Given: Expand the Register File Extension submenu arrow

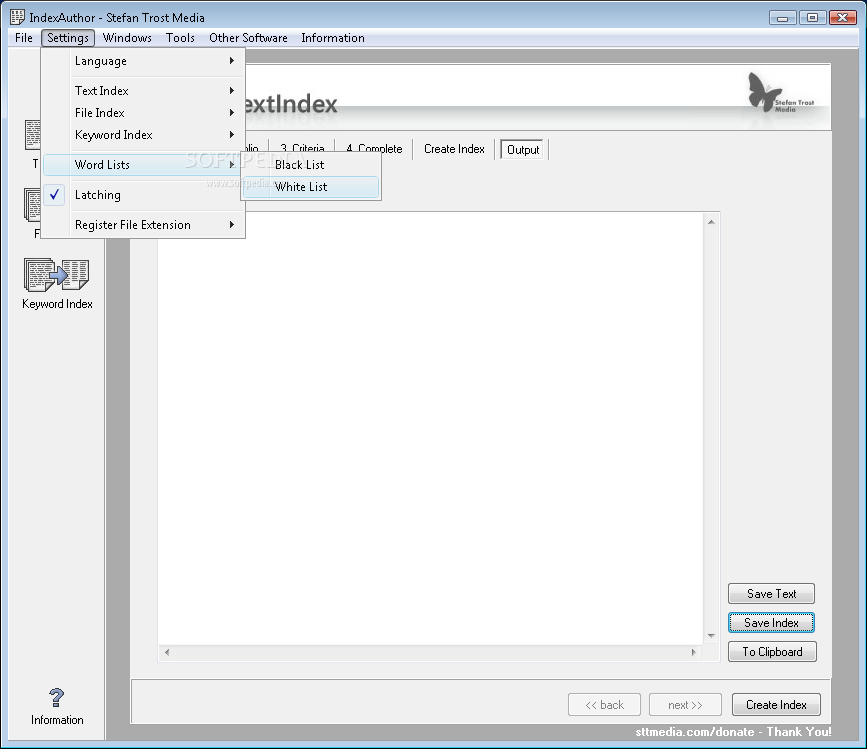Looking at the screenshot, I should tap(232, 224).
